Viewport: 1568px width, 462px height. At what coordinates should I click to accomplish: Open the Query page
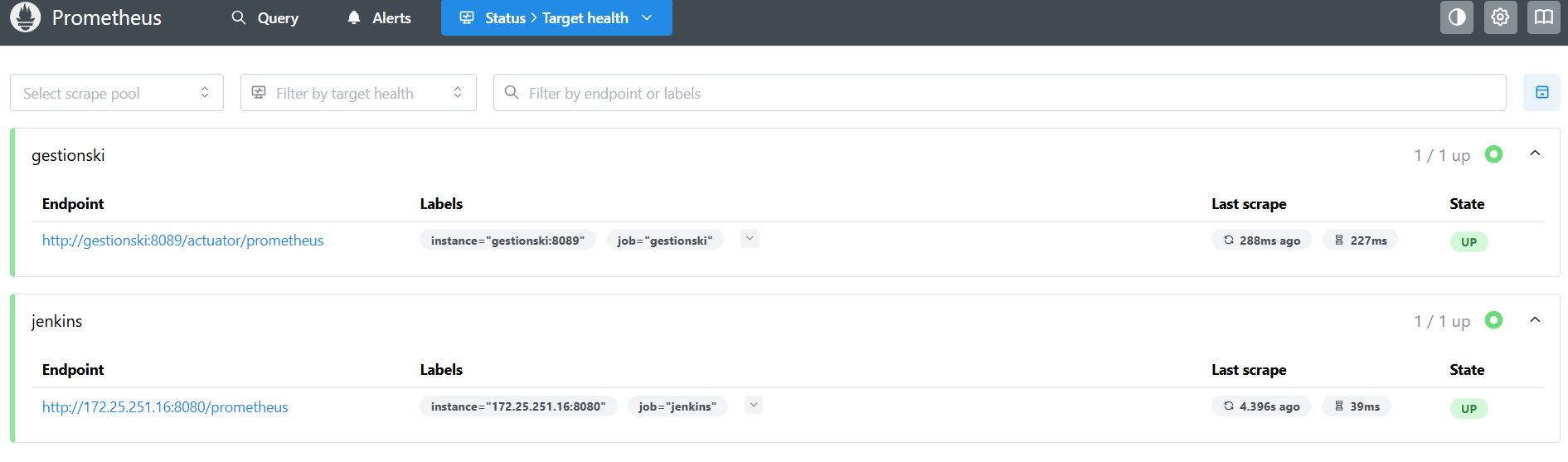[265, 17]
